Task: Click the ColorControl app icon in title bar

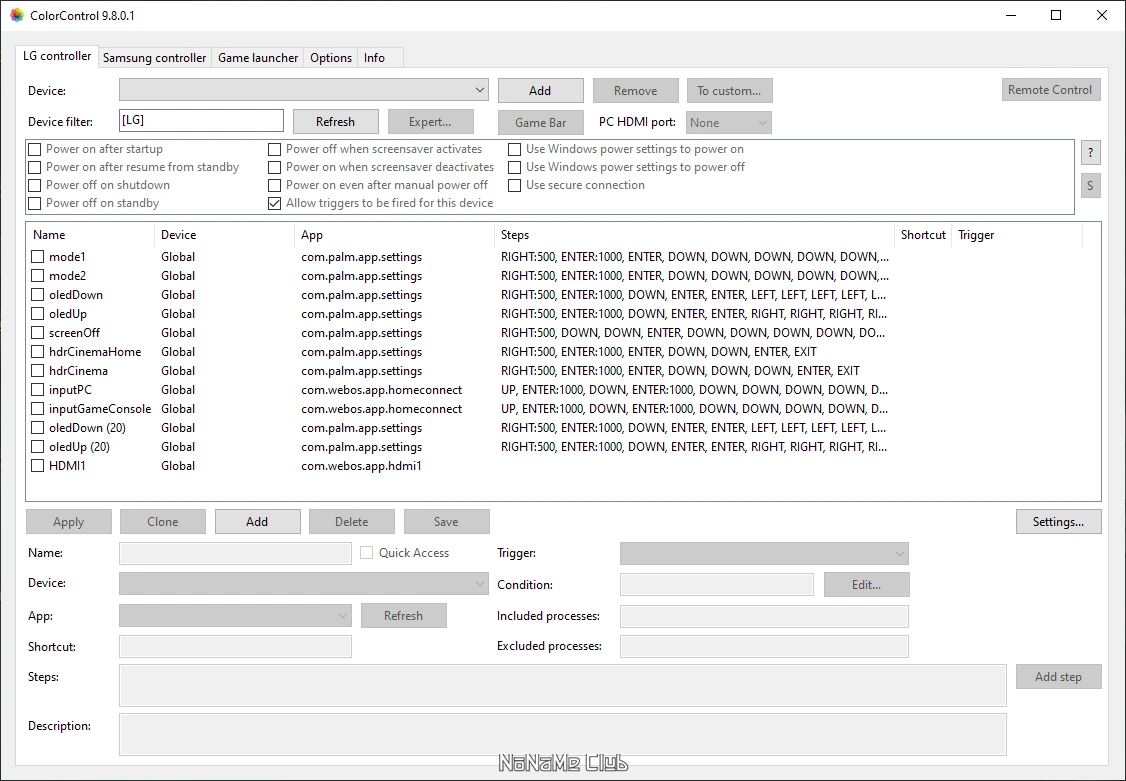Action: [x=17, y=15]
